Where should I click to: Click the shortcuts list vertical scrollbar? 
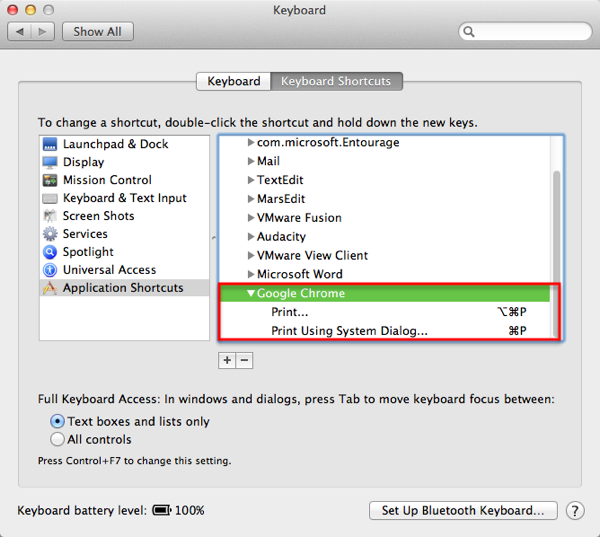coord(556,254)
